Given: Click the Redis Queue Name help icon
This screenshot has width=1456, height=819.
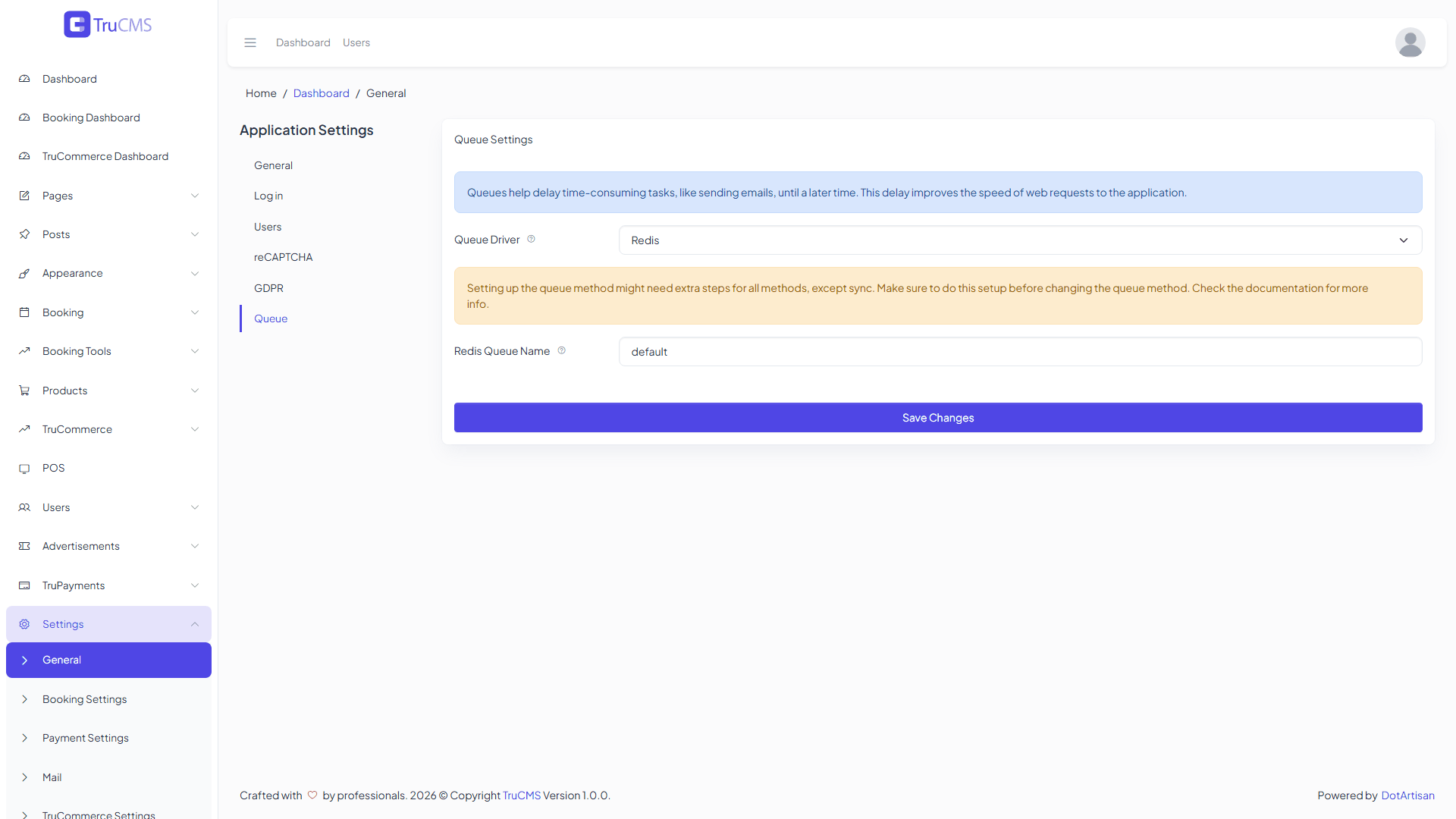Looking at the screenshot, I should [x=561, y=350].
